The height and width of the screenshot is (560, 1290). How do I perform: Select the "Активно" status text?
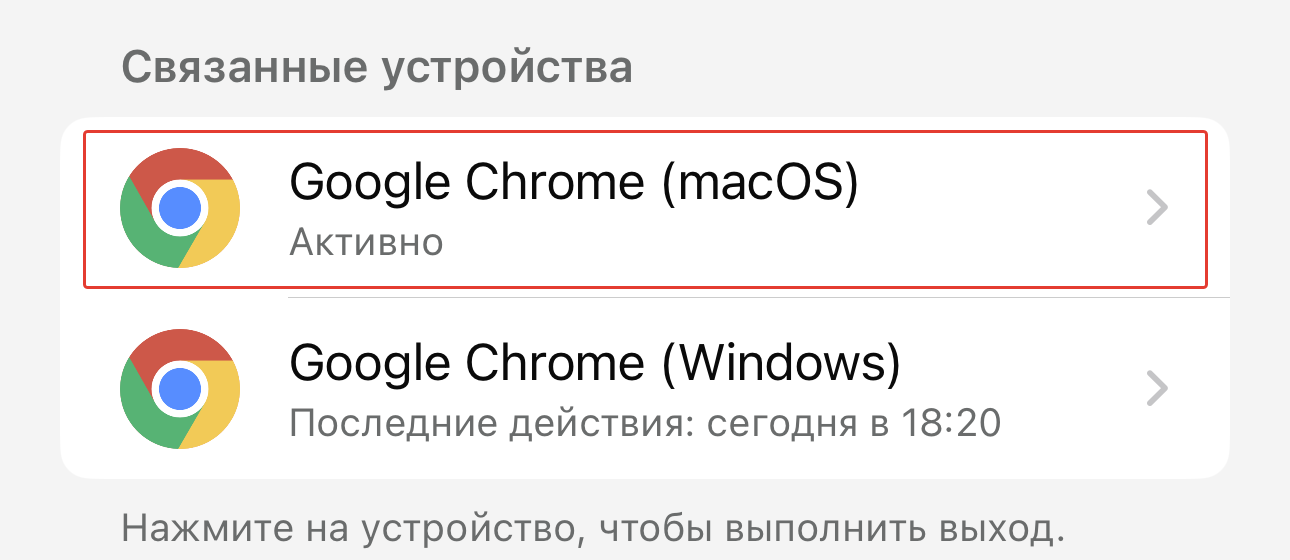click(366, 242)
